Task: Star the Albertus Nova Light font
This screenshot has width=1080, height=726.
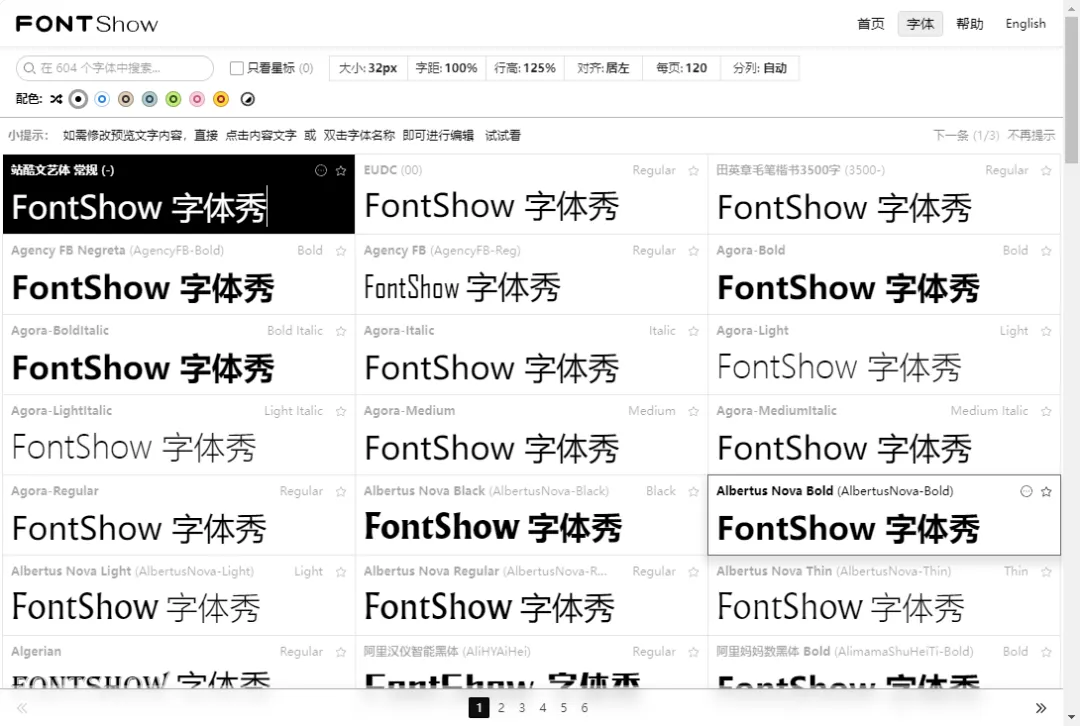Action: point(341,572)
